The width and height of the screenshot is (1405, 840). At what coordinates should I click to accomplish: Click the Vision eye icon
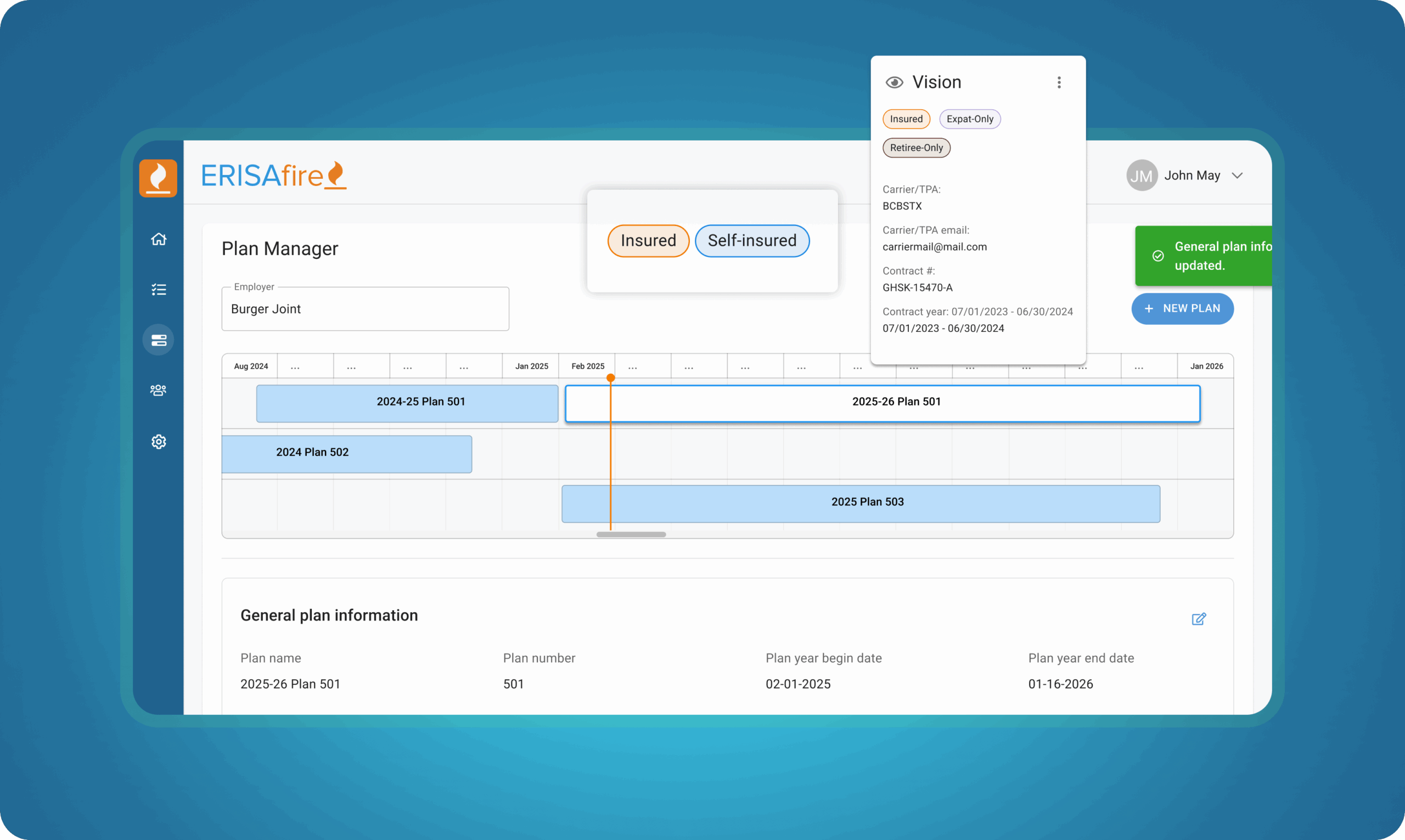point(895,83)
